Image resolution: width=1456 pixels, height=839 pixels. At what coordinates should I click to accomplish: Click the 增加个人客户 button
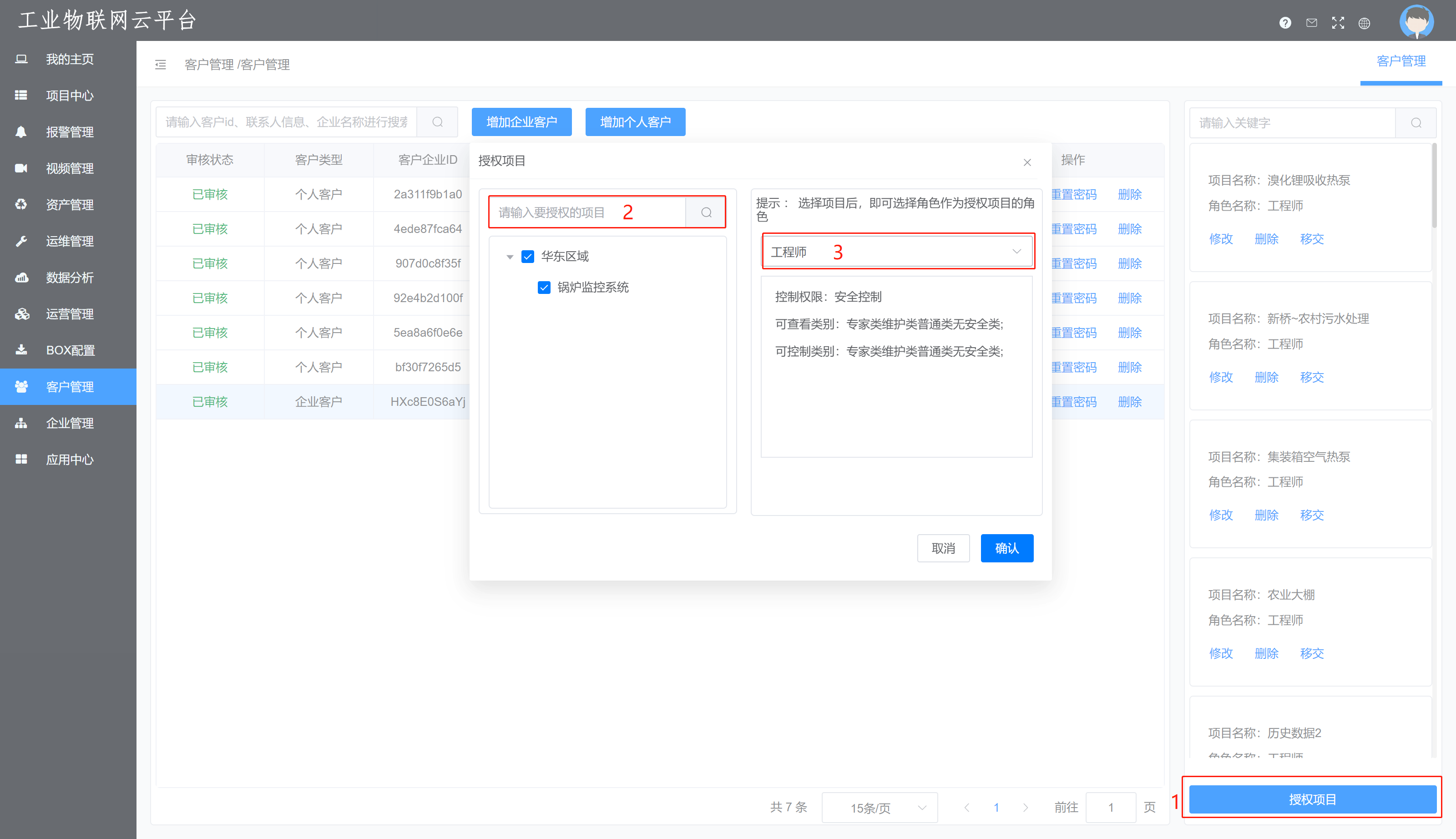click(635, 122)
